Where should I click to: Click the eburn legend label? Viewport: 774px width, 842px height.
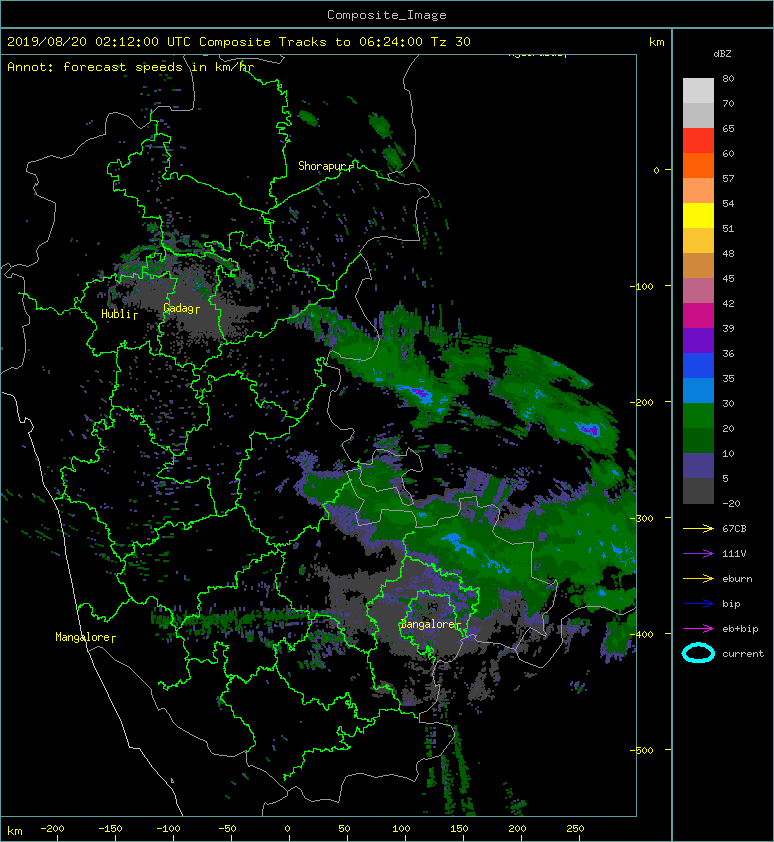[x=737, y=579]
